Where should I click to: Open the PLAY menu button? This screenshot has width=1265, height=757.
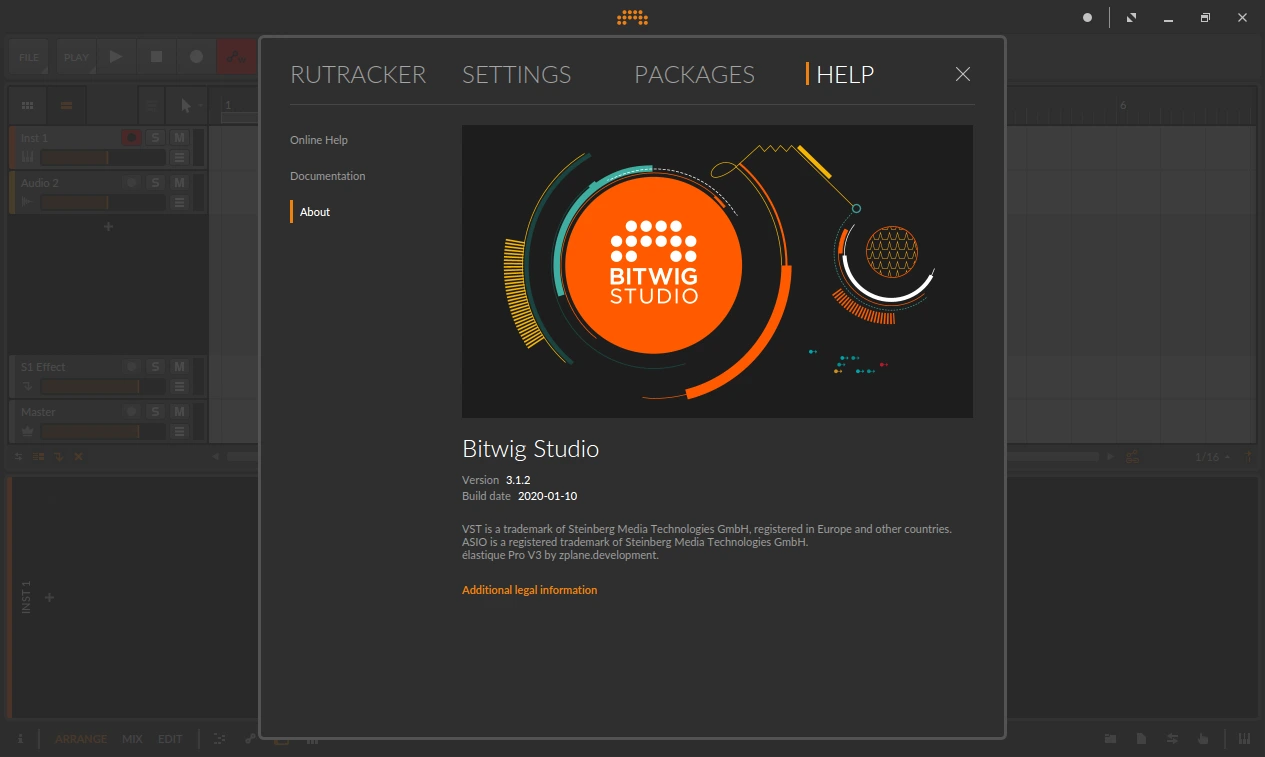point(76,57)
